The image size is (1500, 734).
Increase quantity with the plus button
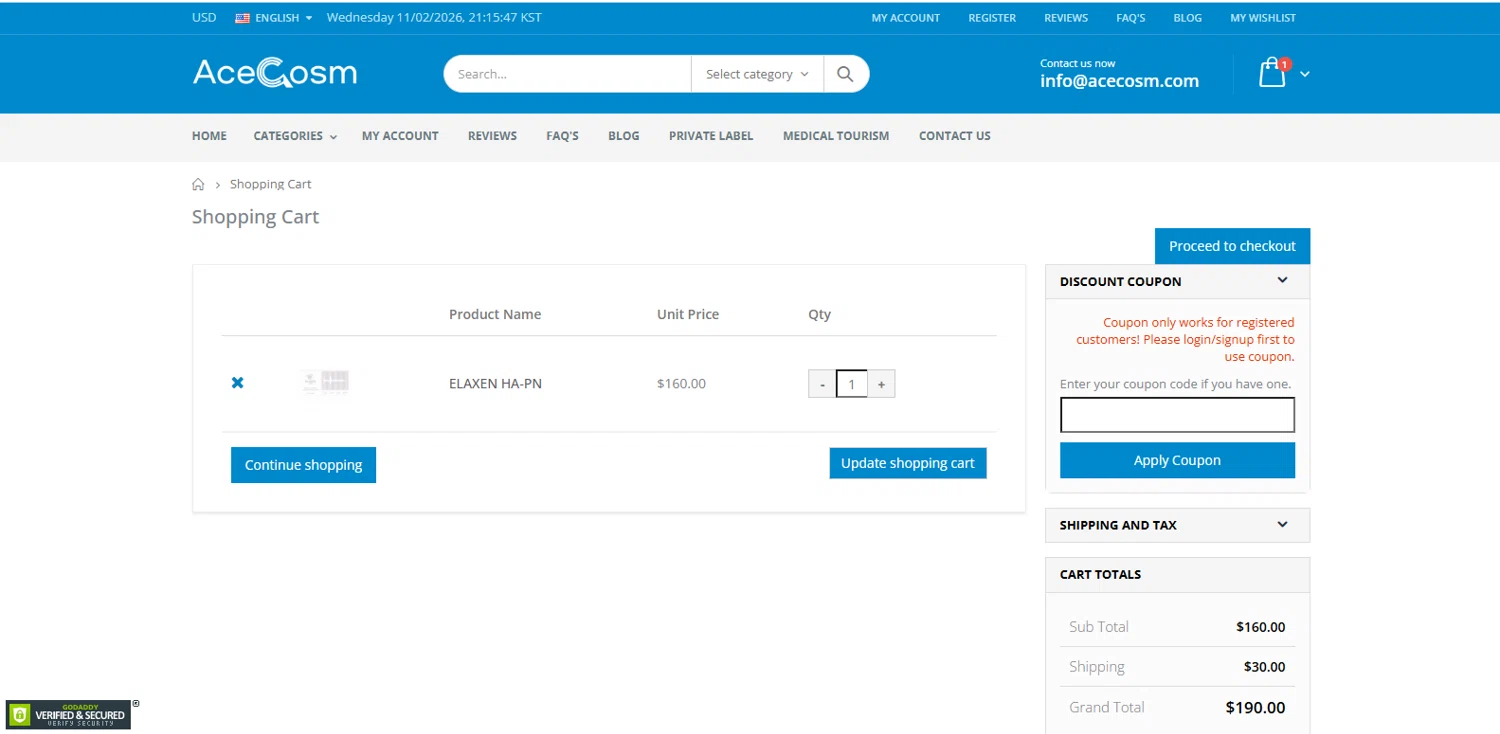(x=881, y=384)
